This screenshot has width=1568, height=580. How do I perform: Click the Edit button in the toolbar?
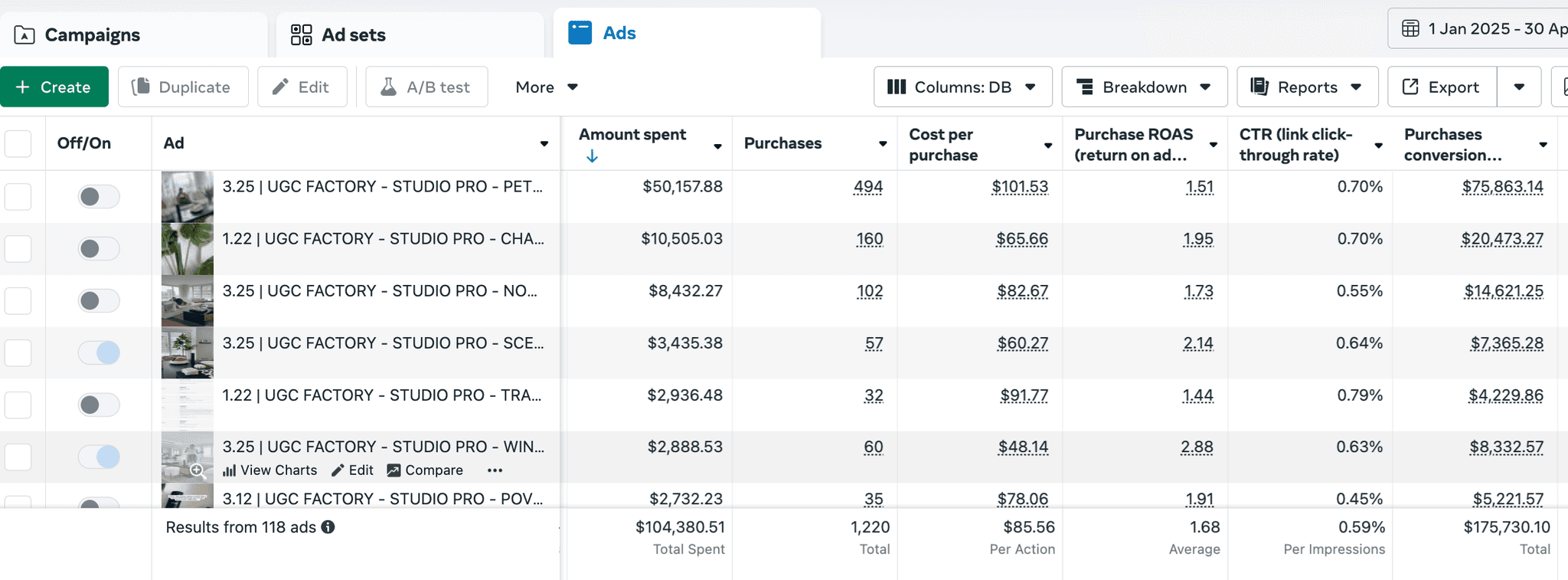pyautogui.click(x=302, y=87)
